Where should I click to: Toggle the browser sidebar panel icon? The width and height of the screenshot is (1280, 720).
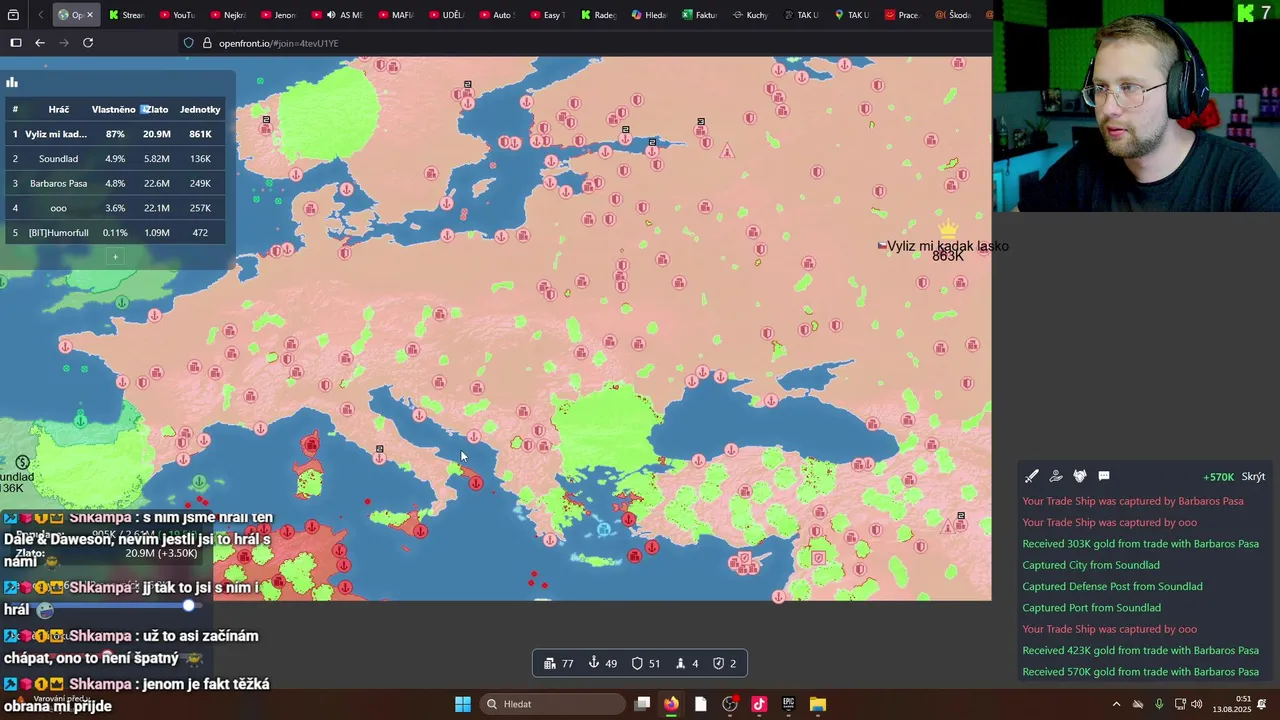15,43
